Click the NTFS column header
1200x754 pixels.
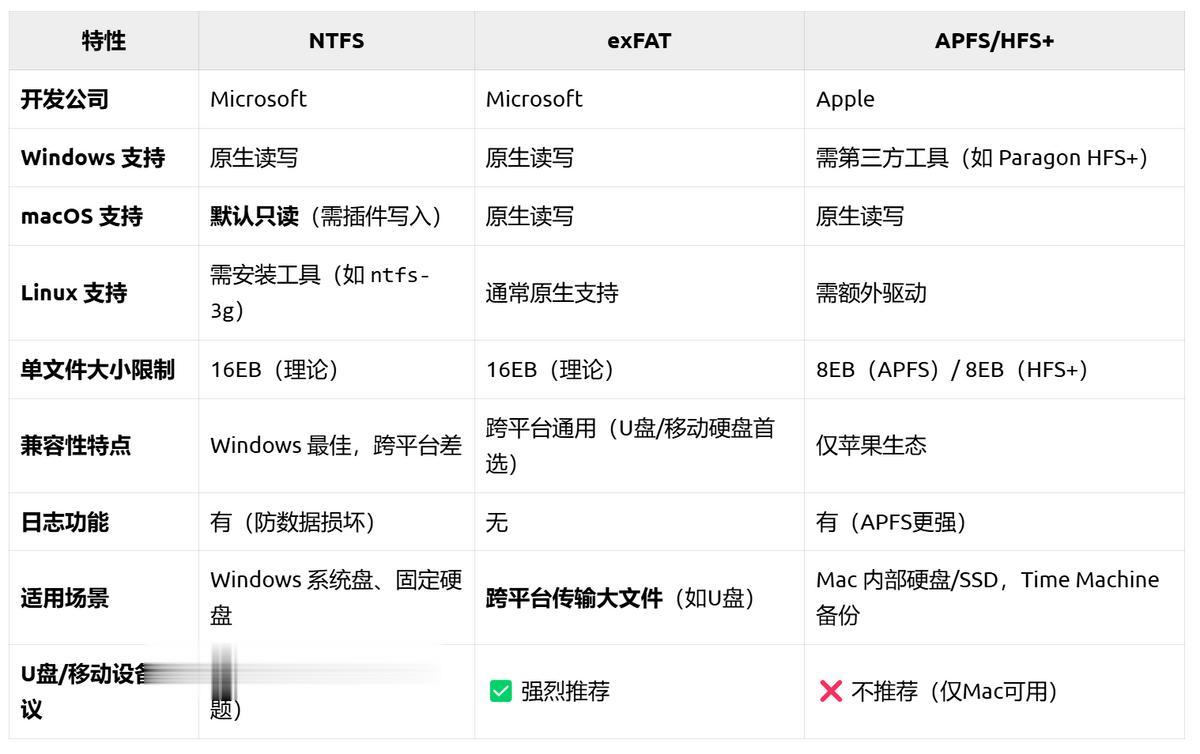click(x=336, y=41)
